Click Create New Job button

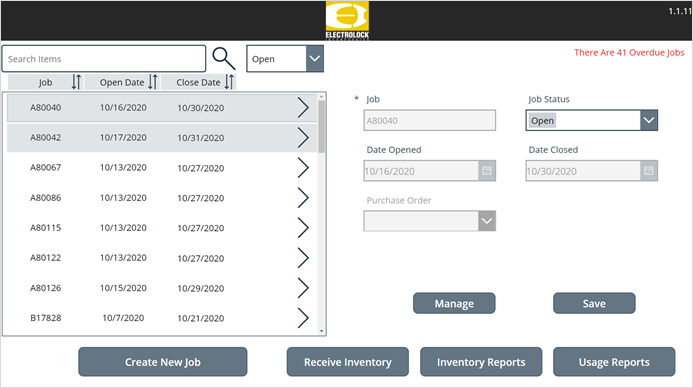click(x=163, y=362)
